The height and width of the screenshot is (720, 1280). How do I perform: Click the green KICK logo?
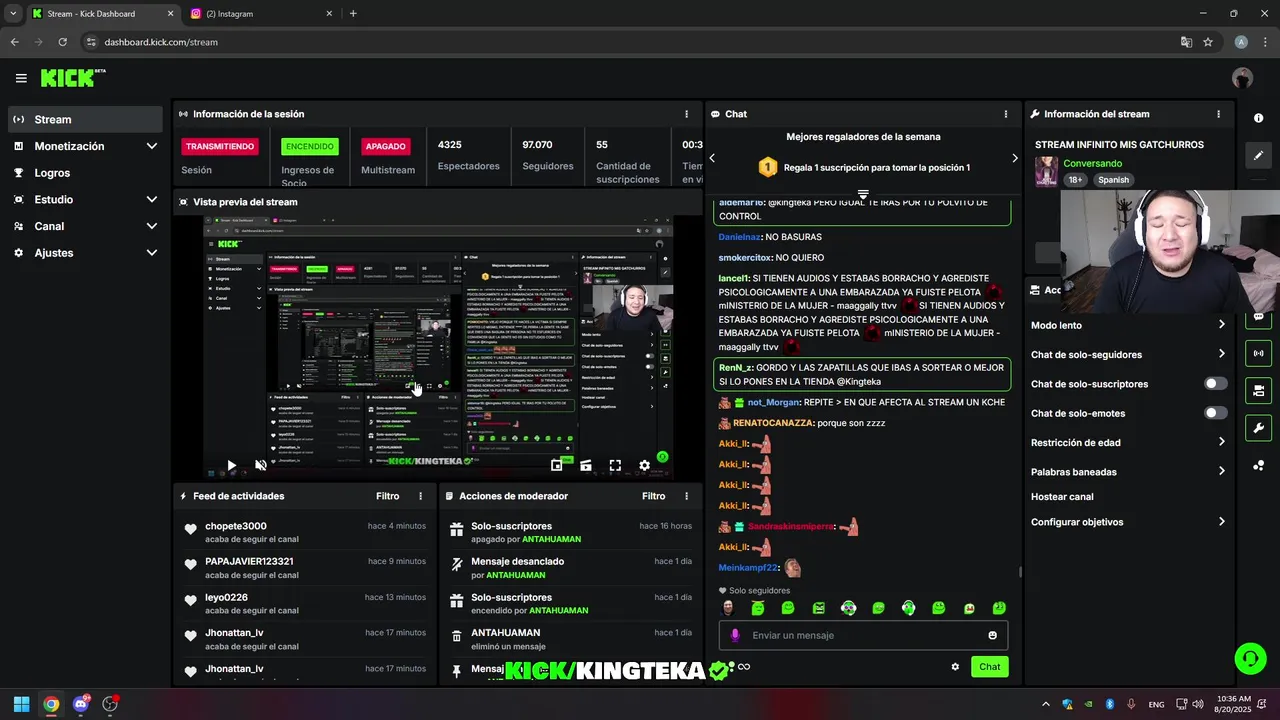click(x=73, y=78)
